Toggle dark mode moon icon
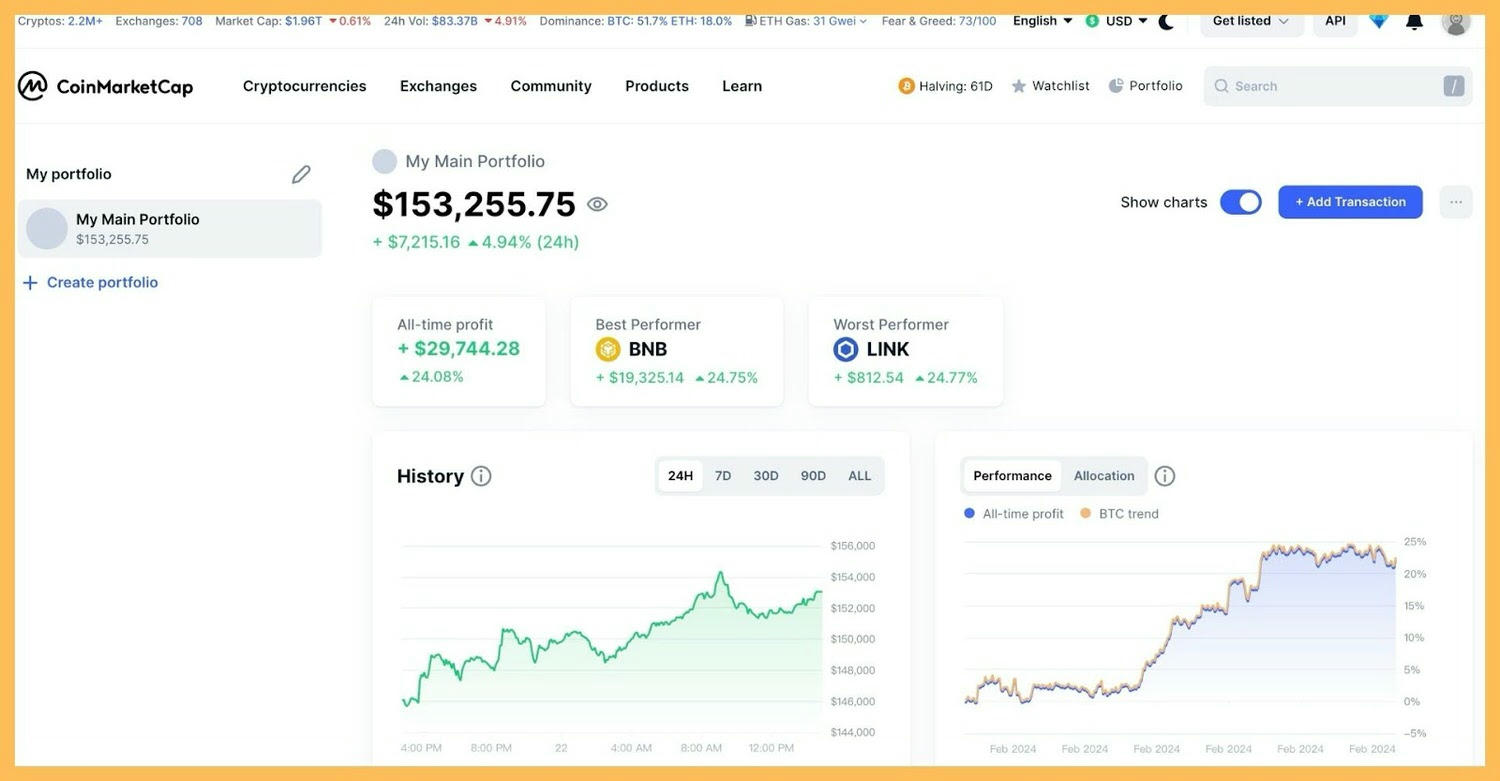Image resolution: width=1500 pixels, height=781 pixels. (1166, 21)
